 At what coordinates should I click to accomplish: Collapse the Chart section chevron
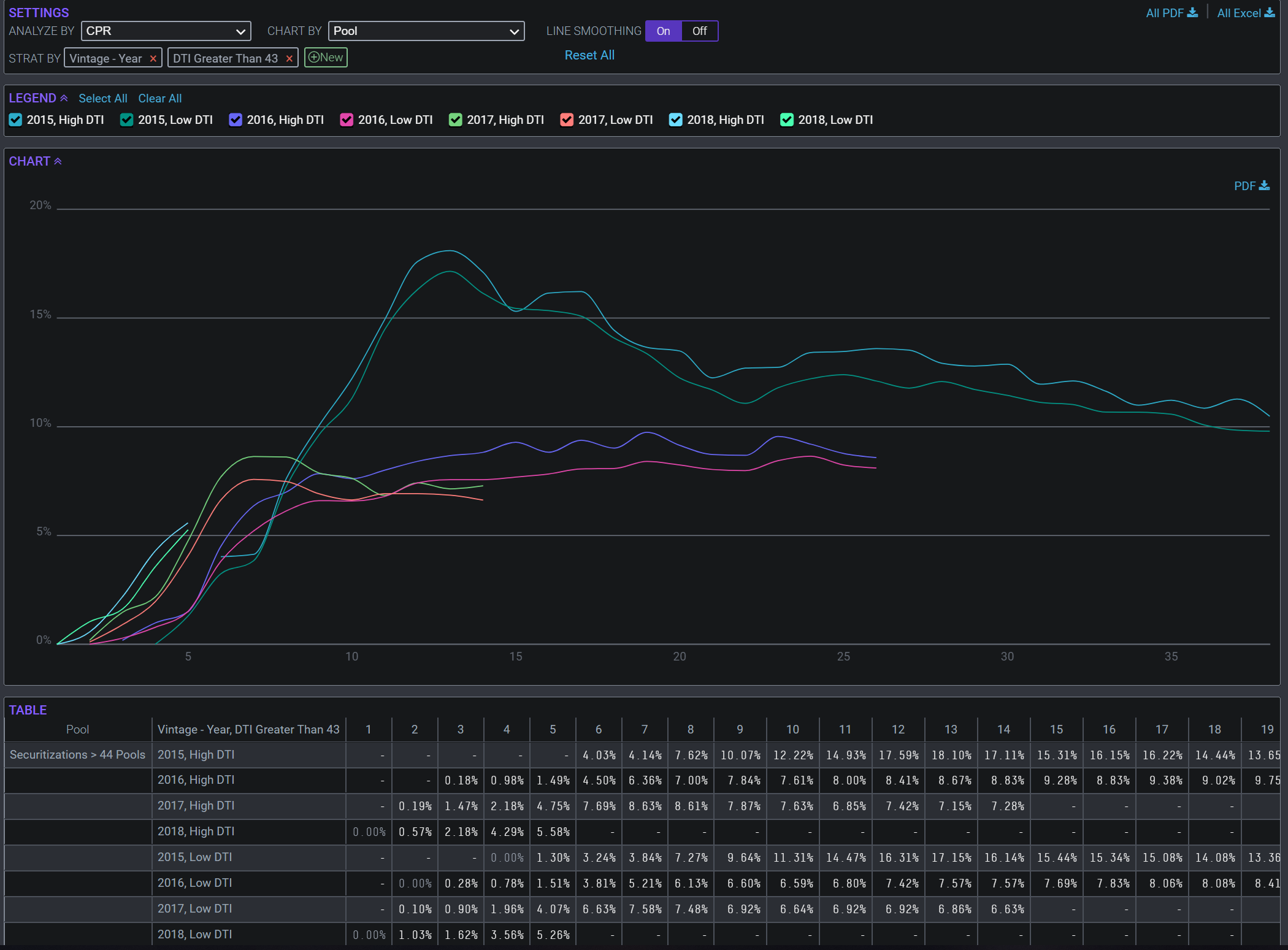pyautogui.click(x=58, y=161)
